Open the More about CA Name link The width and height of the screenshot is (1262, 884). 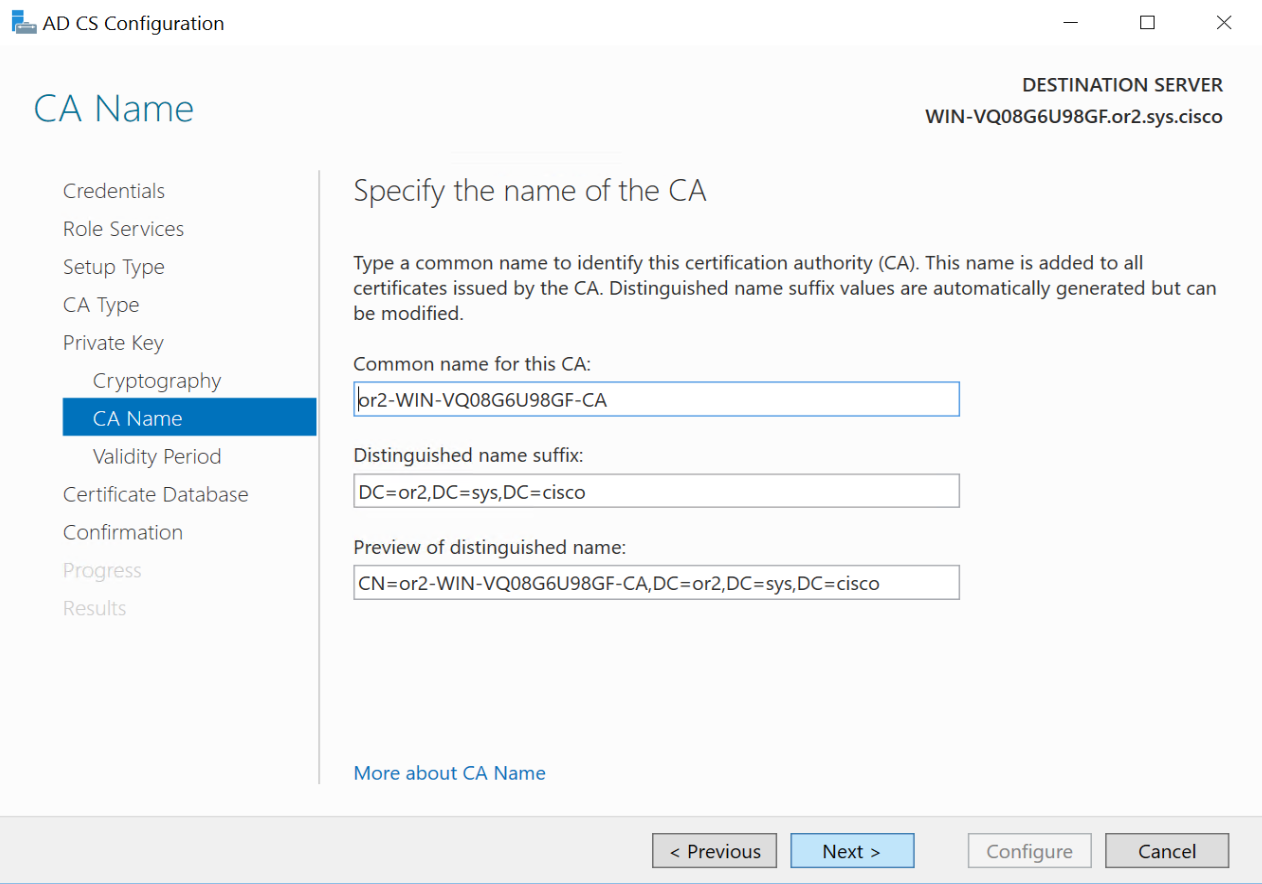(449, 773)
